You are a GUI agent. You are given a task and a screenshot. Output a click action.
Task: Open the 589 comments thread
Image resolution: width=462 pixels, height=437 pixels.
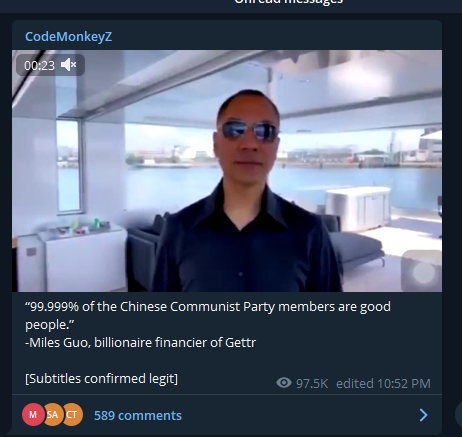pos(138,415)
